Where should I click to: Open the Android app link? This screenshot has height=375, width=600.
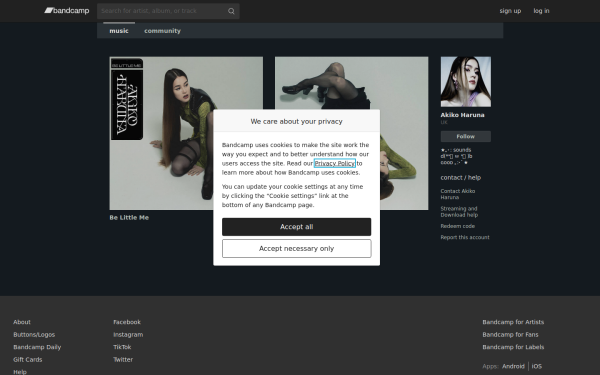514,366
